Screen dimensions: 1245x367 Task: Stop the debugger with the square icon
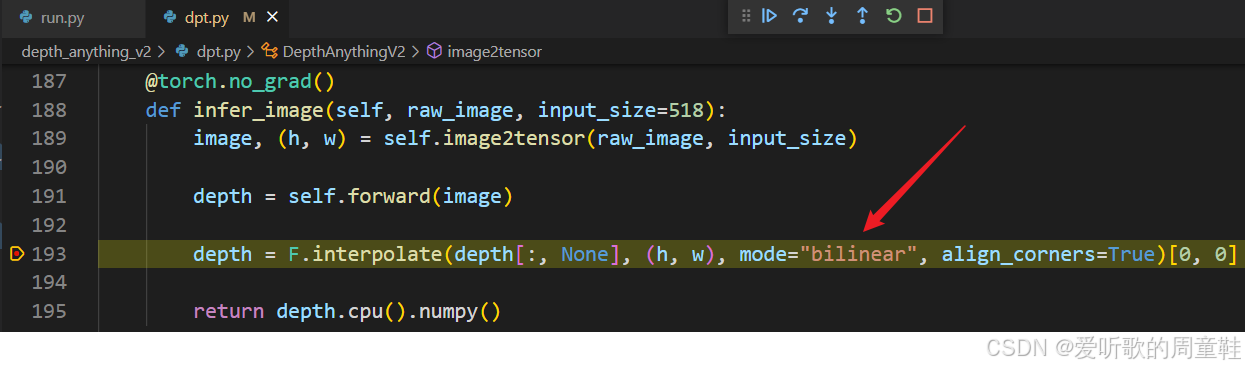pos(925,16)
